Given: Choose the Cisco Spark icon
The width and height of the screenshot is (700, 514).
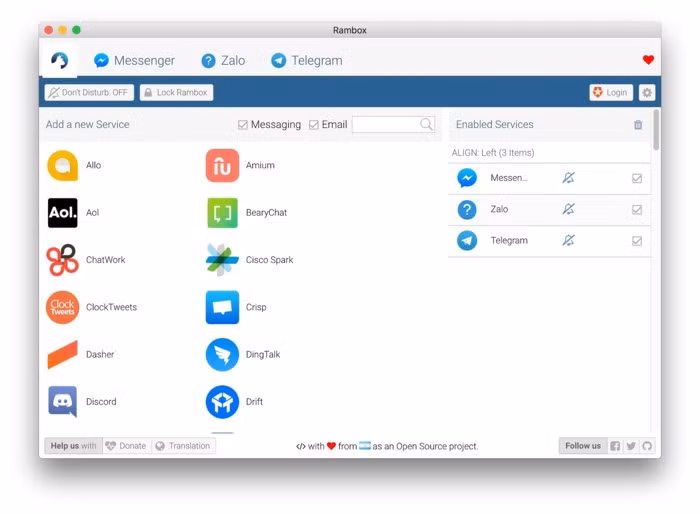Looking at the screenshot, I should [222, 260].
